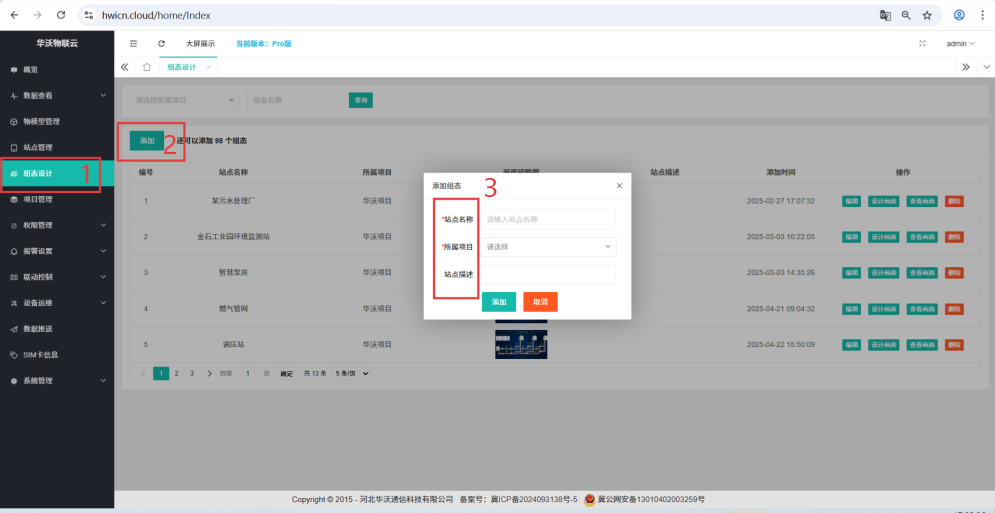Click the sidebar collapse icon in top bar

pos(133,44)
